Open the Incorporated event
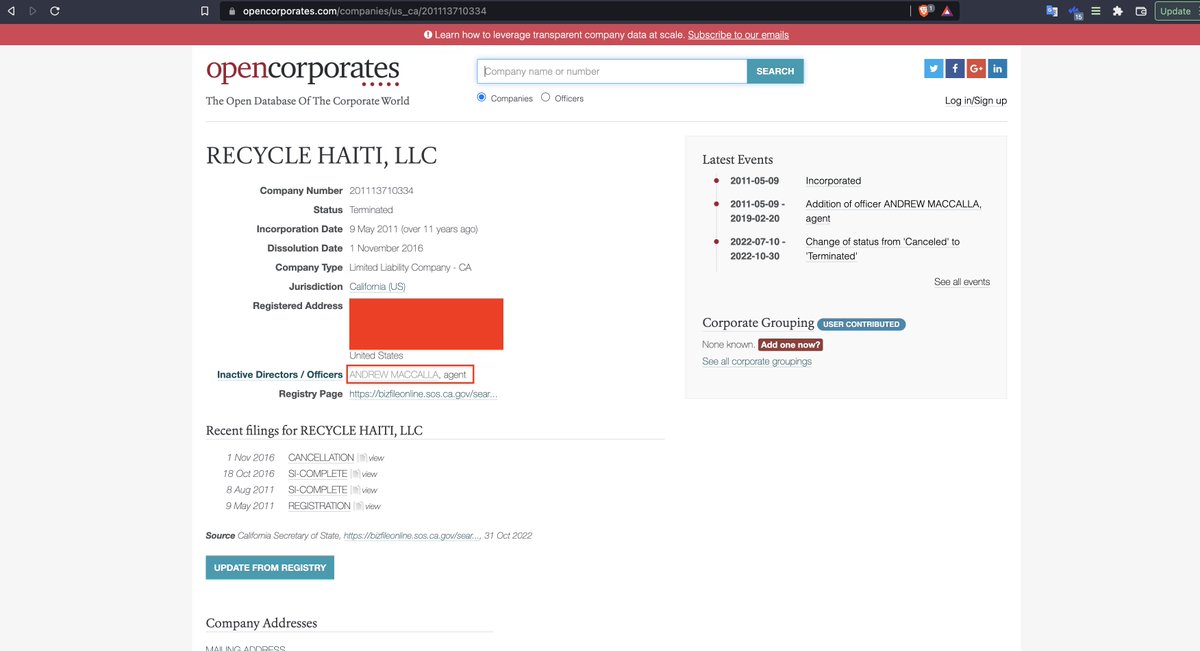1200x651 pixels. pyautogui.click(x=833, y=181)
